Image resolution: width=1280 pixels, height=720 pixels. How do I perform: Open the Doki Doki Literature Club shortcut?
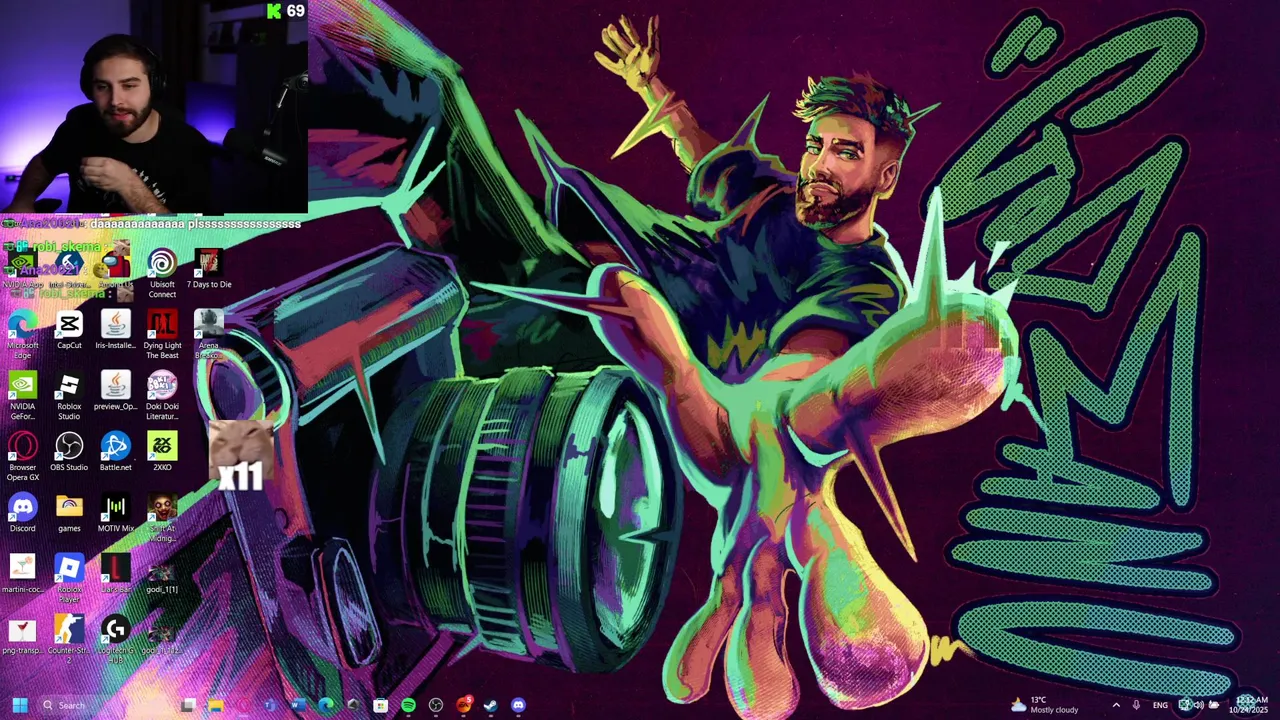[162, 396]
